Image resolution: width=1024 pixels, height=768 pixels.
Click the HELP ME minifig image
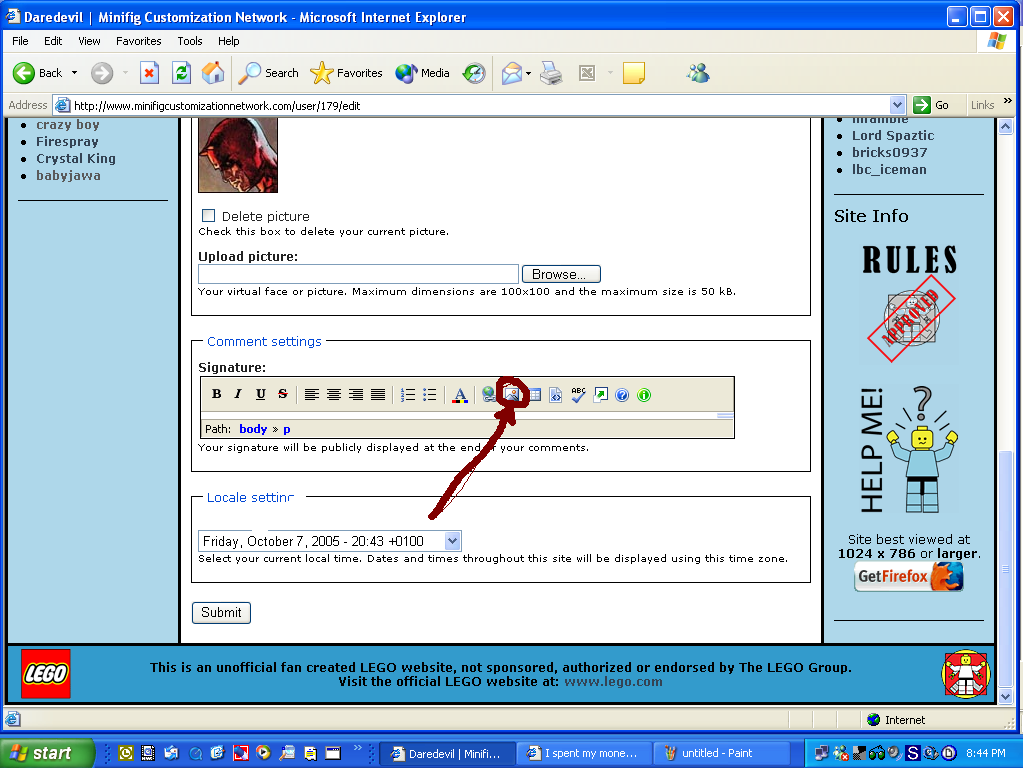(x=909, y=451)
